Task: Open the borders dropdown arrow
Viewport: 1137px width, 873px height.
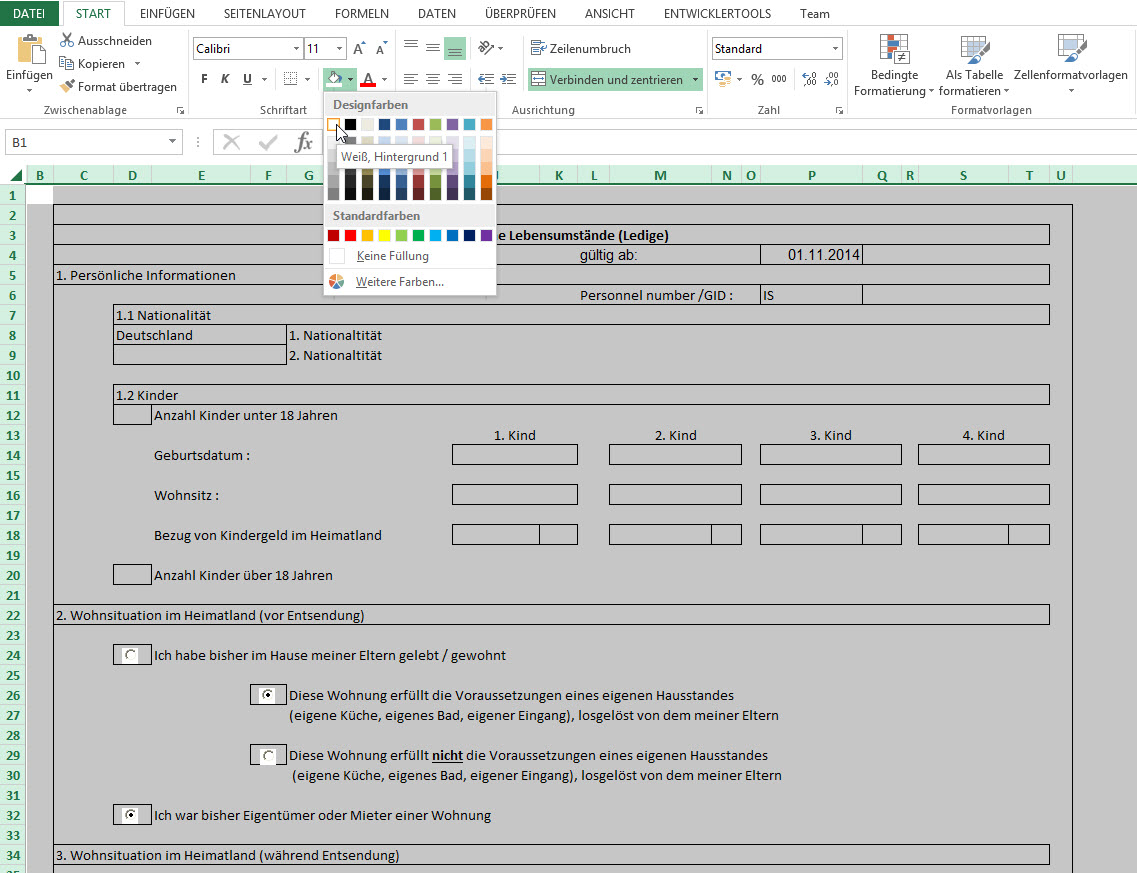Action: (307, 79)
